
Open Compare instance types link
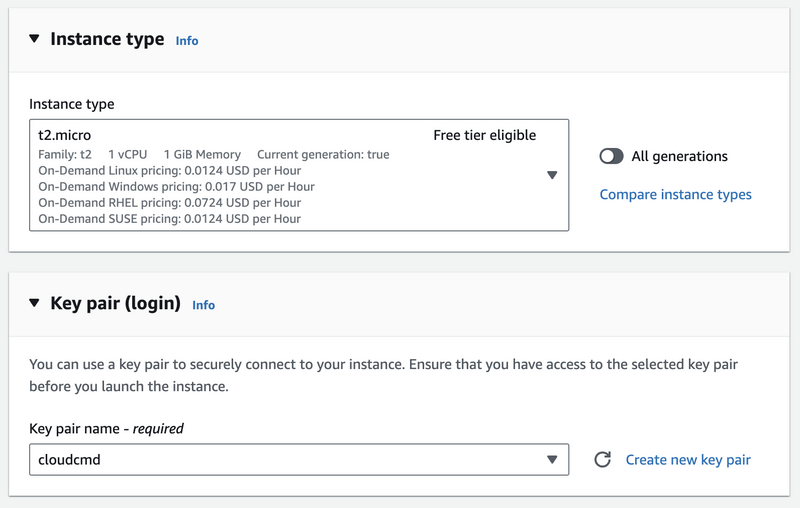pos(676,194)
